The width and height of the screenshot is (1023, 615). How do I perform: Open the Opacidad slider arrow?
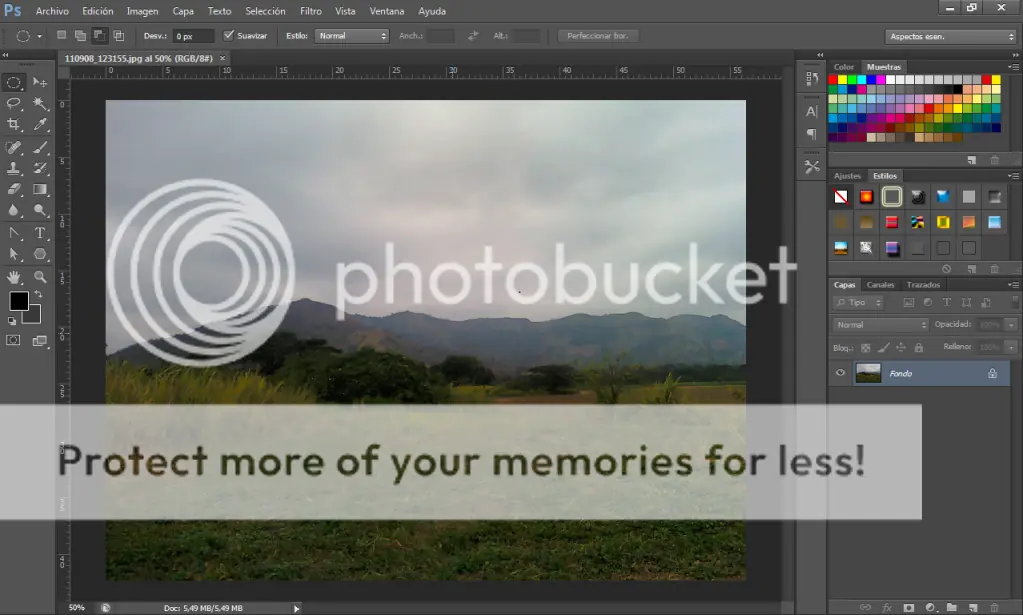1011,324
